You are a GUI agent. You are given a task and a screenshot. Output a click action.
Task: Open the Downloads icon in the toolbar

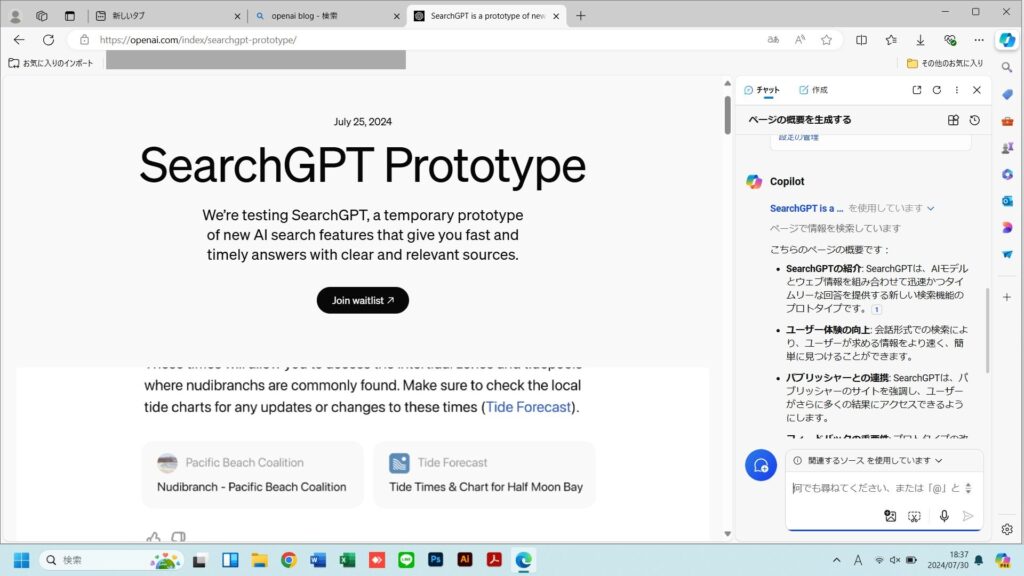pyautogui.click(x=920, y=40)
